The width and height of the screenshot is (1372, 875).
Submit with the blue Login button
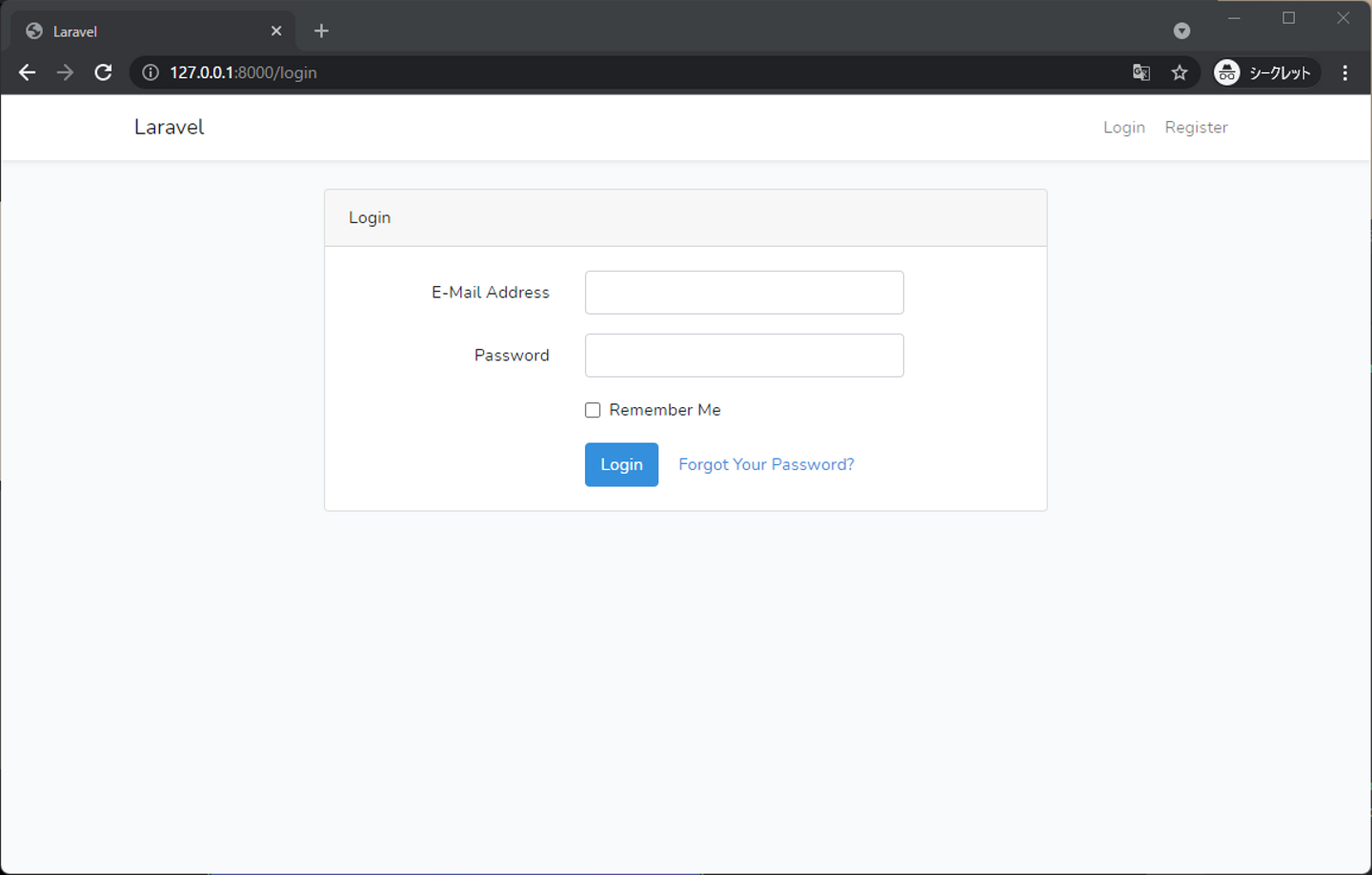621,464
